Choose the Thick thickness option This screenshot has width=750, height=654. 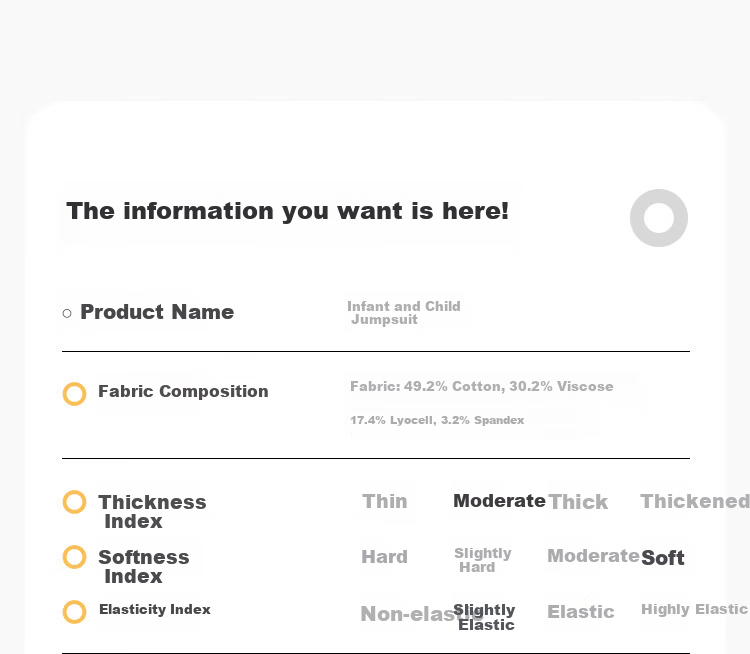(578, 502)
